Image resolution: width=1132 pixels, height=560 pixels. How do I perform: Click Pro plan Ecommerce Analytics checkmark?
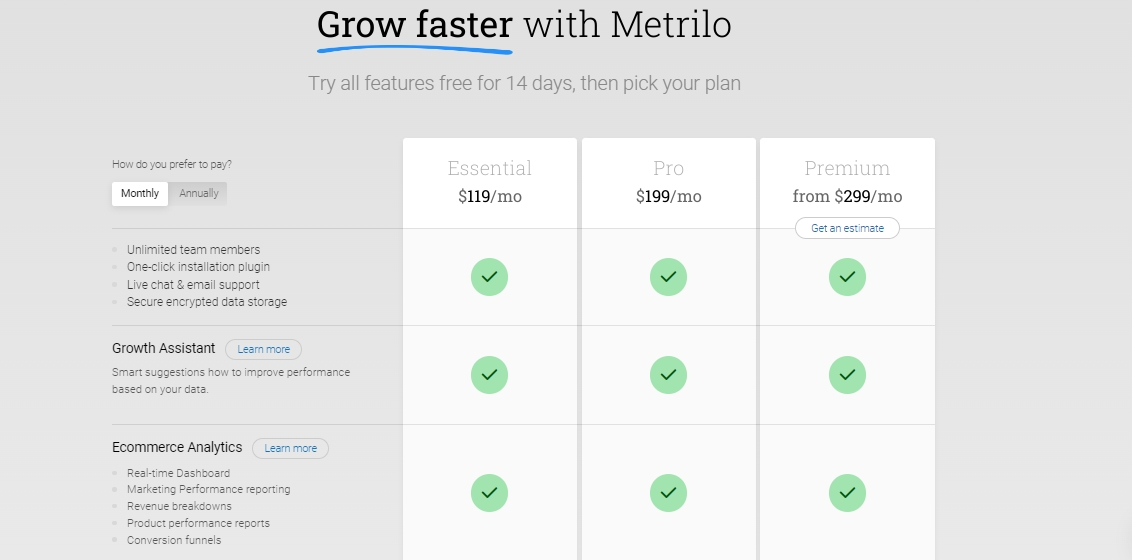coord(669,493)
